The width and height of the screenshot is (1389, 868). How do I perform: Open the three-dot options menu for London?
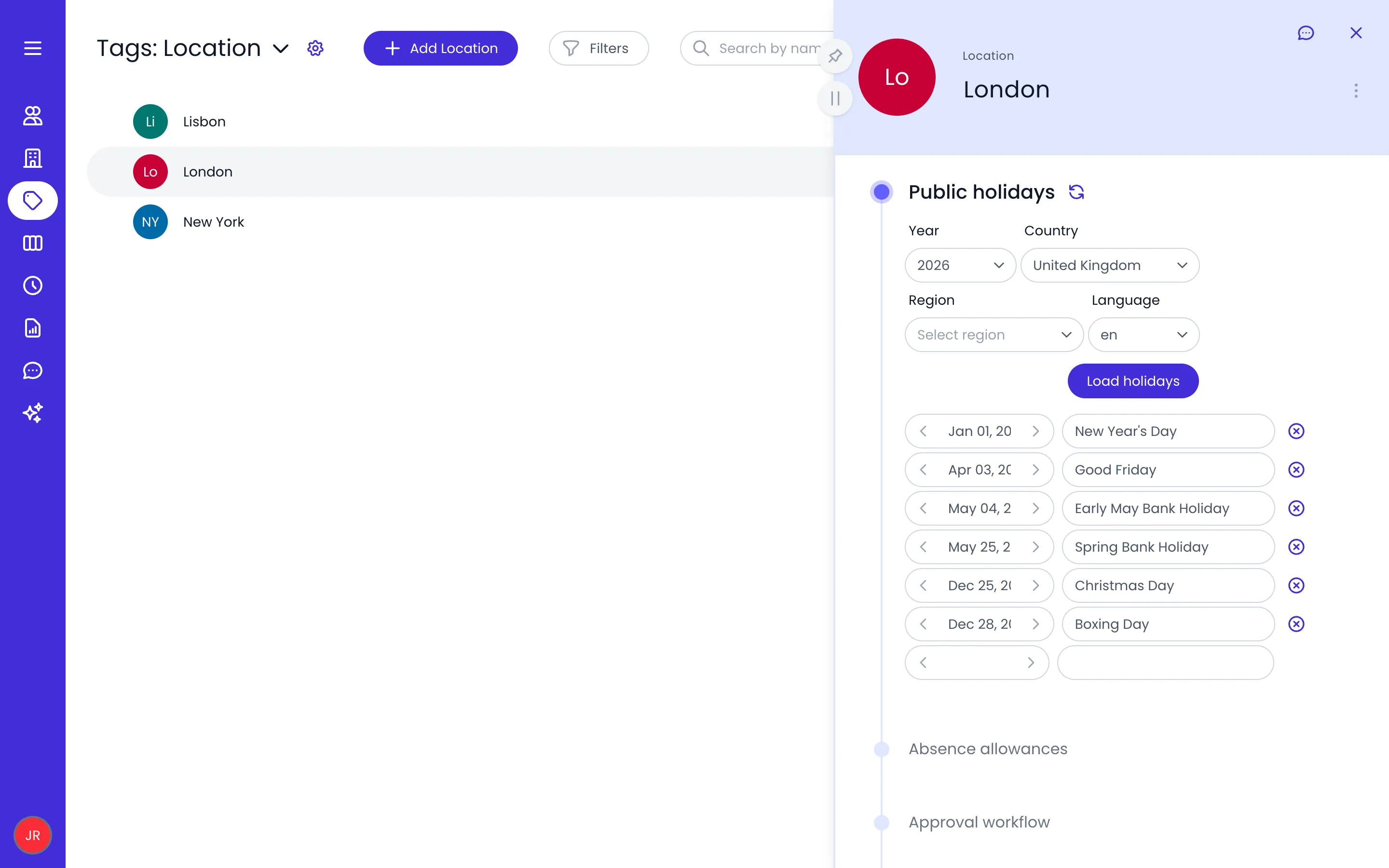tap(1356, 91)
